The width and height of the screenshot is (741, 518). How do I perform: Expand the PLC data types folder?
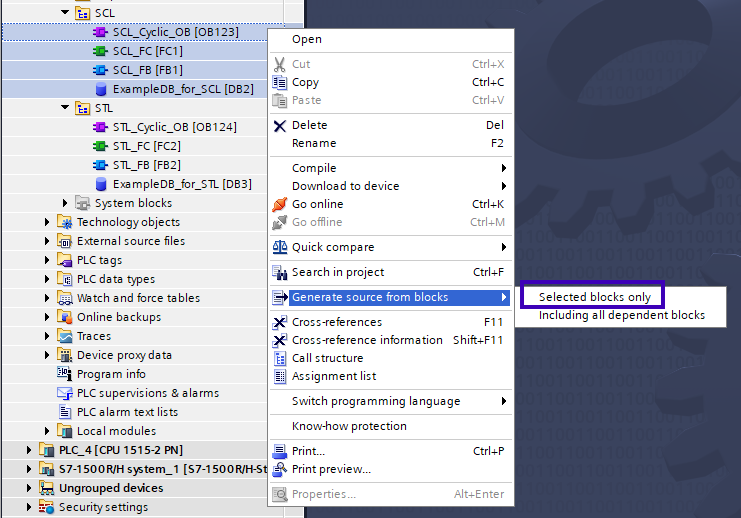pos(47,279)
